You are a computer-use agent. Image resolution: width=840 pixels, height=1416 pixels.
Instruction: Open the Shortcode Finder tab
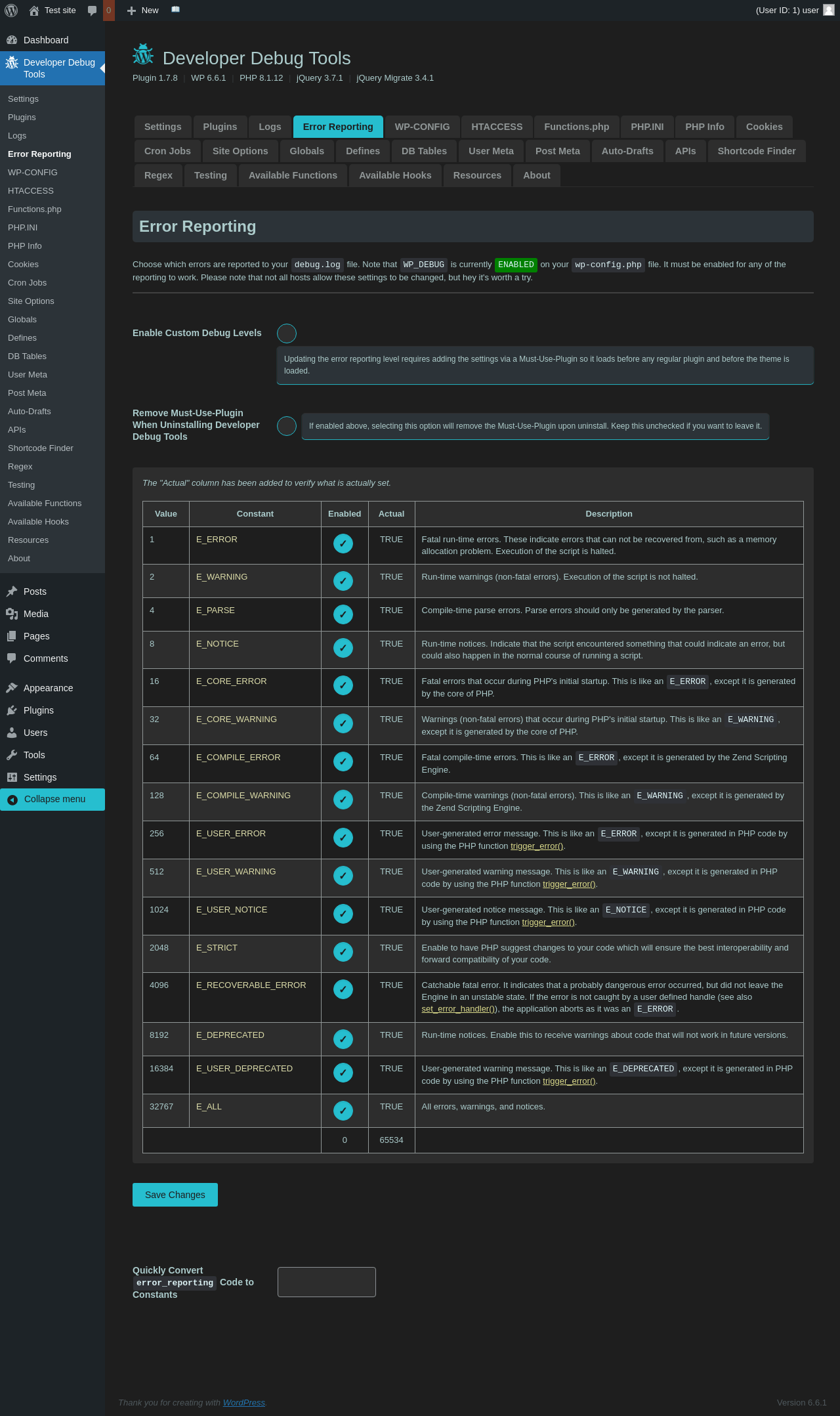click(757, 151)
